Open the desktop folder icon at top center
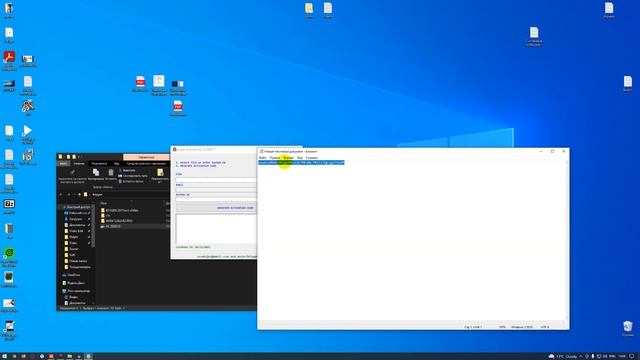Image resolution: width=640 pixels, height=360 pixels. click(x=309, y=8)
